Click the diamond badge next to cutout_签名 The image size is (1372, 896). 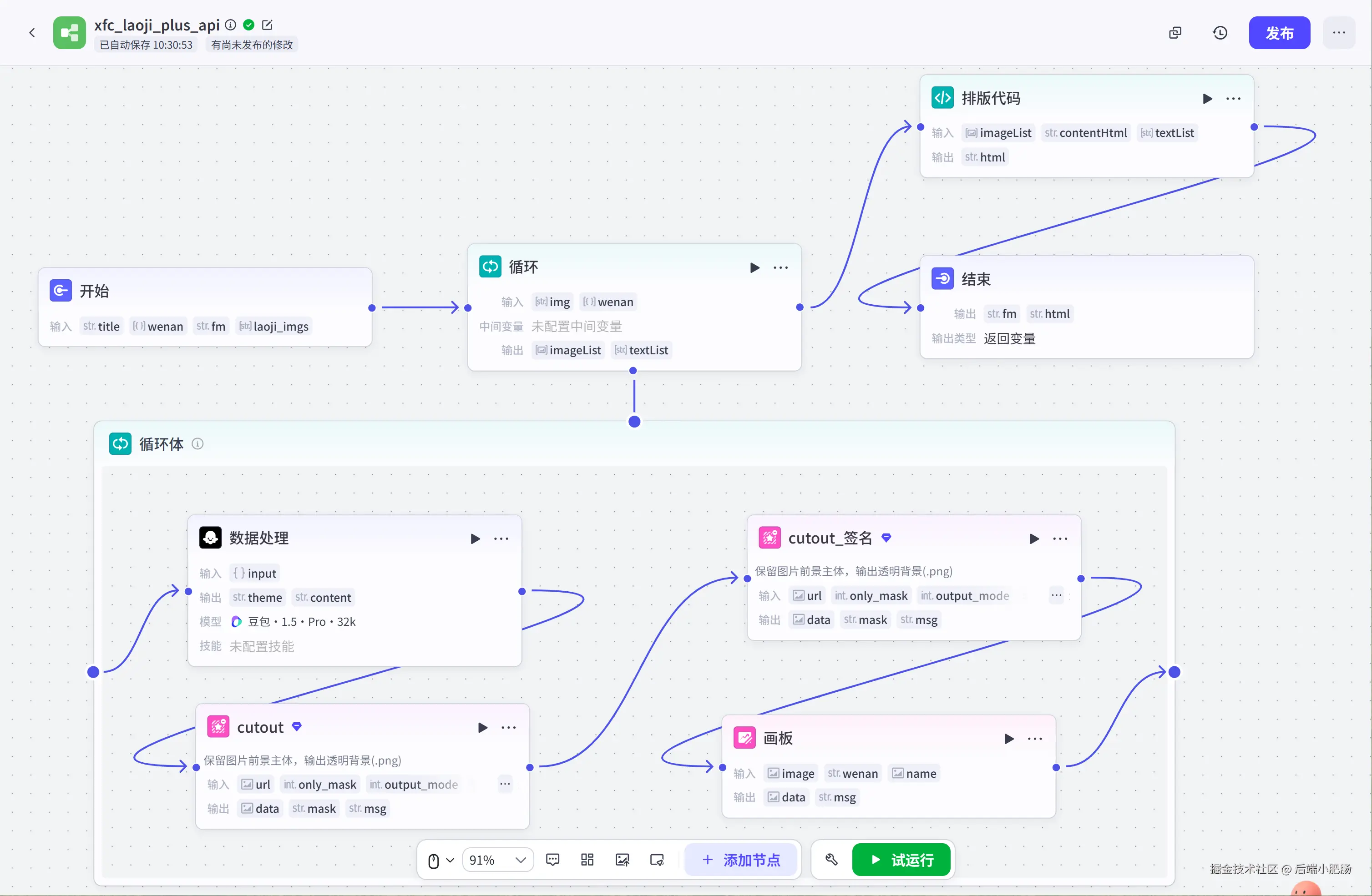886,538
